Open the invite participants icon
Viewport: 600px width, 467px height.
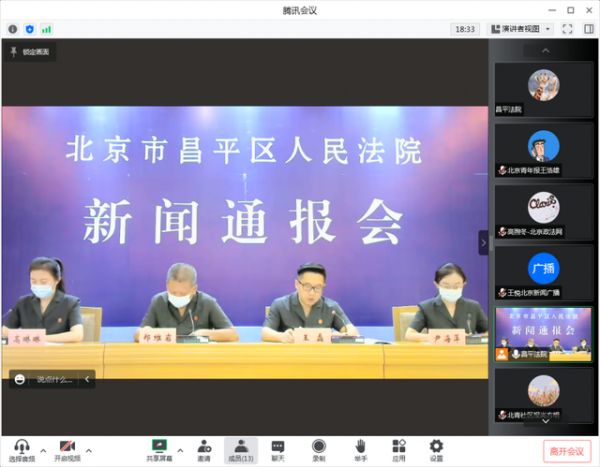204,447
